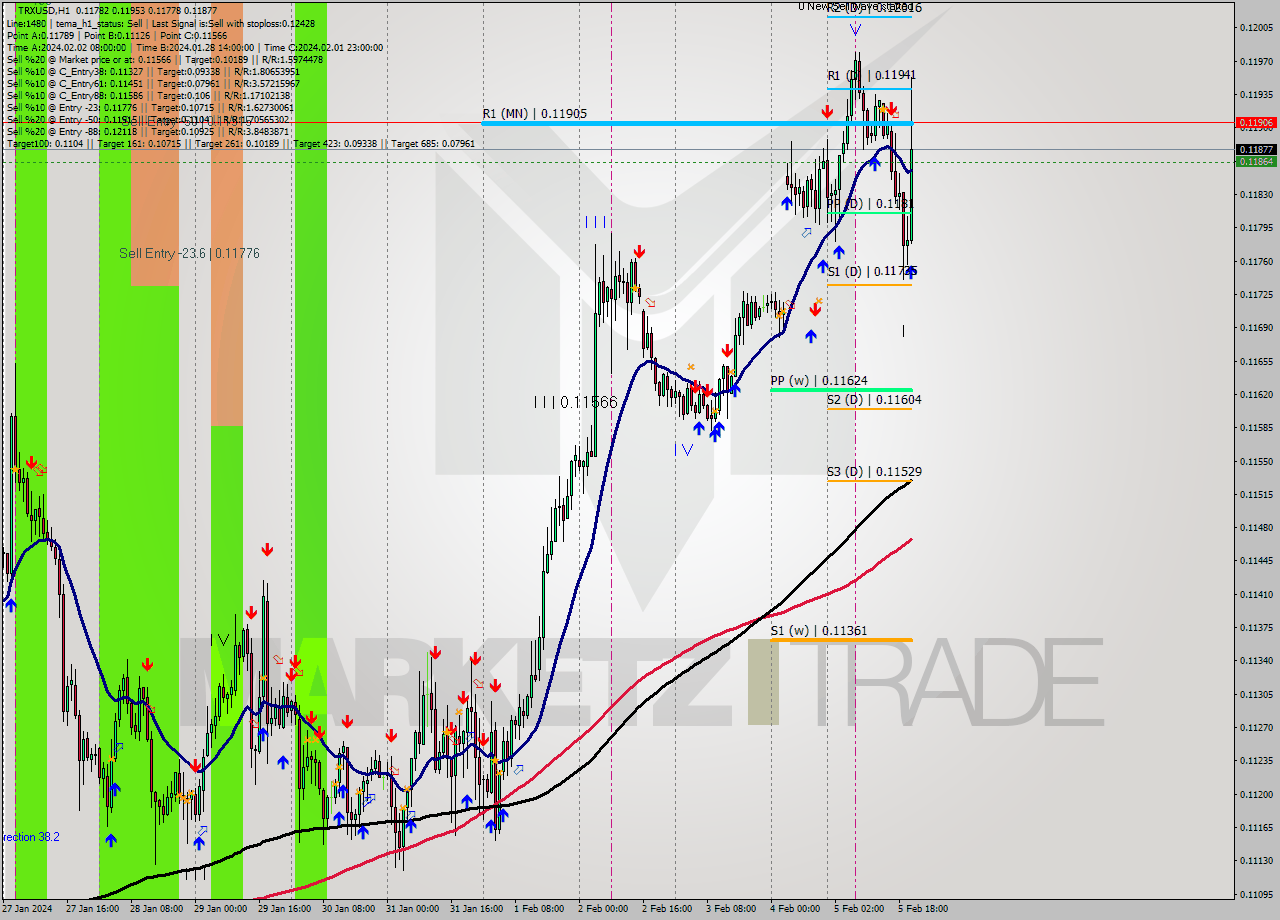Click the 2 Feb 16:00 time label
The width and height of the screenshot is (1280, 920).
[667, 909]
